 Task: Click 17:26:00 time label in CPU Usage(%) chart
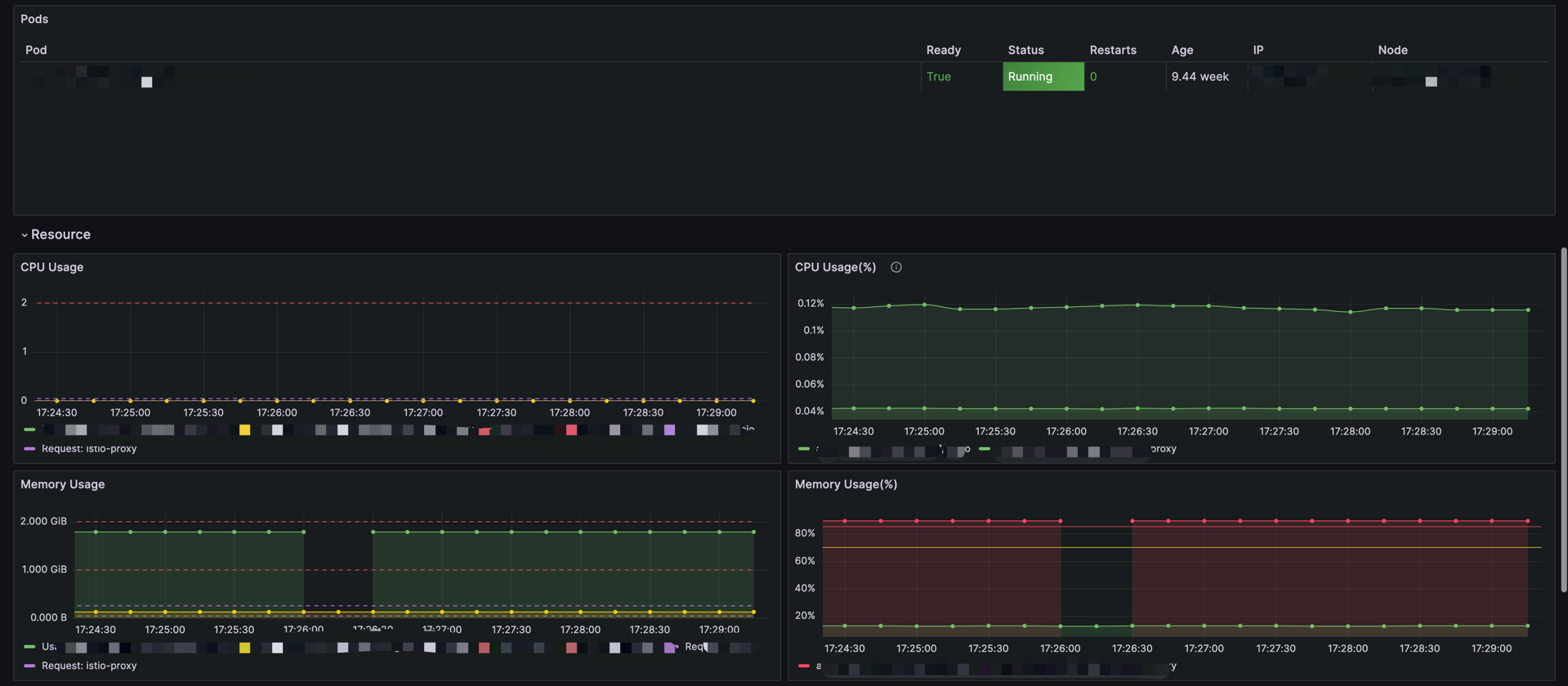tap(1066, 431)
